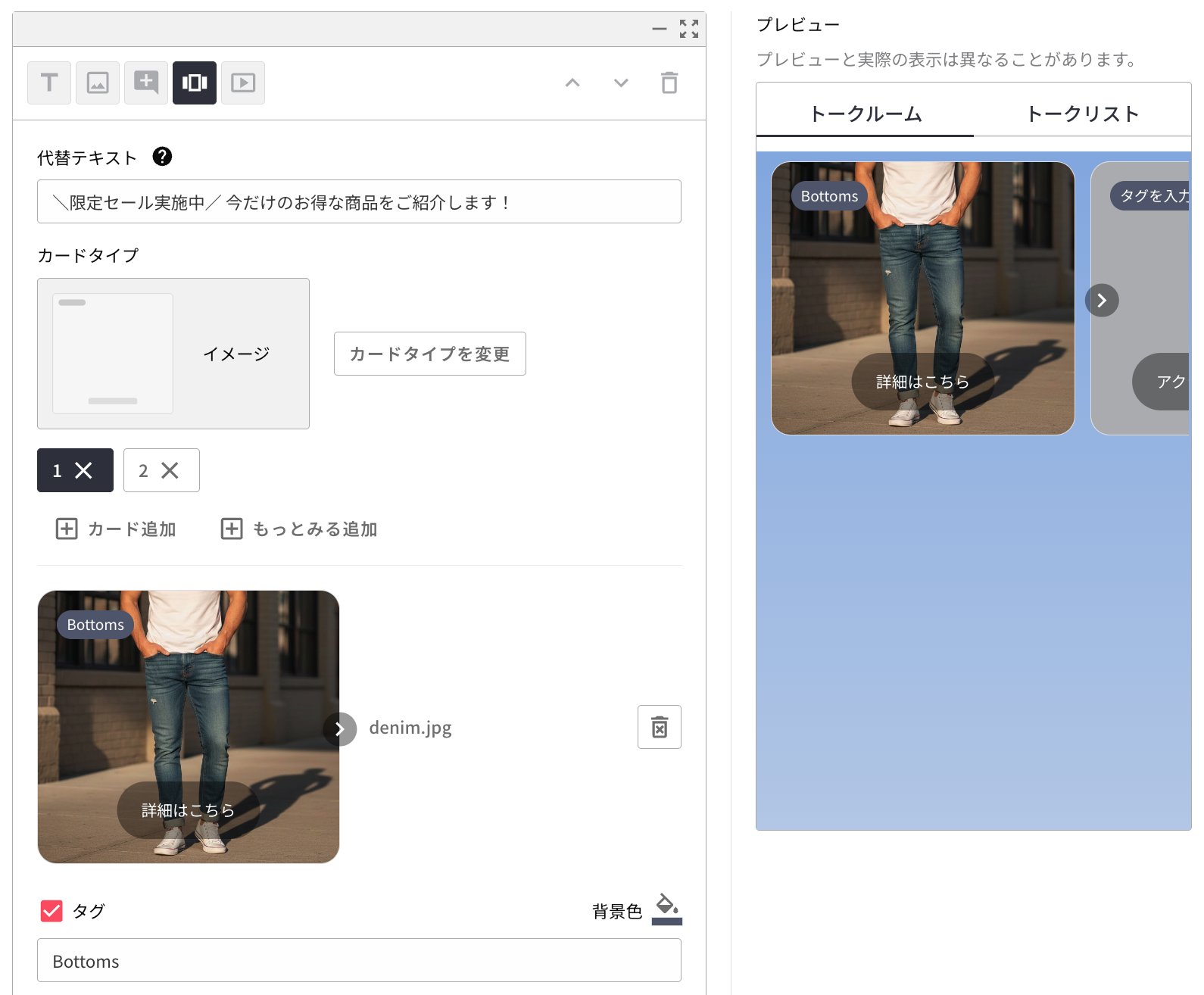Screen dimensions: 1204x995
Task: Switch to the トークルーム preview tab
Action: point(865,114)
